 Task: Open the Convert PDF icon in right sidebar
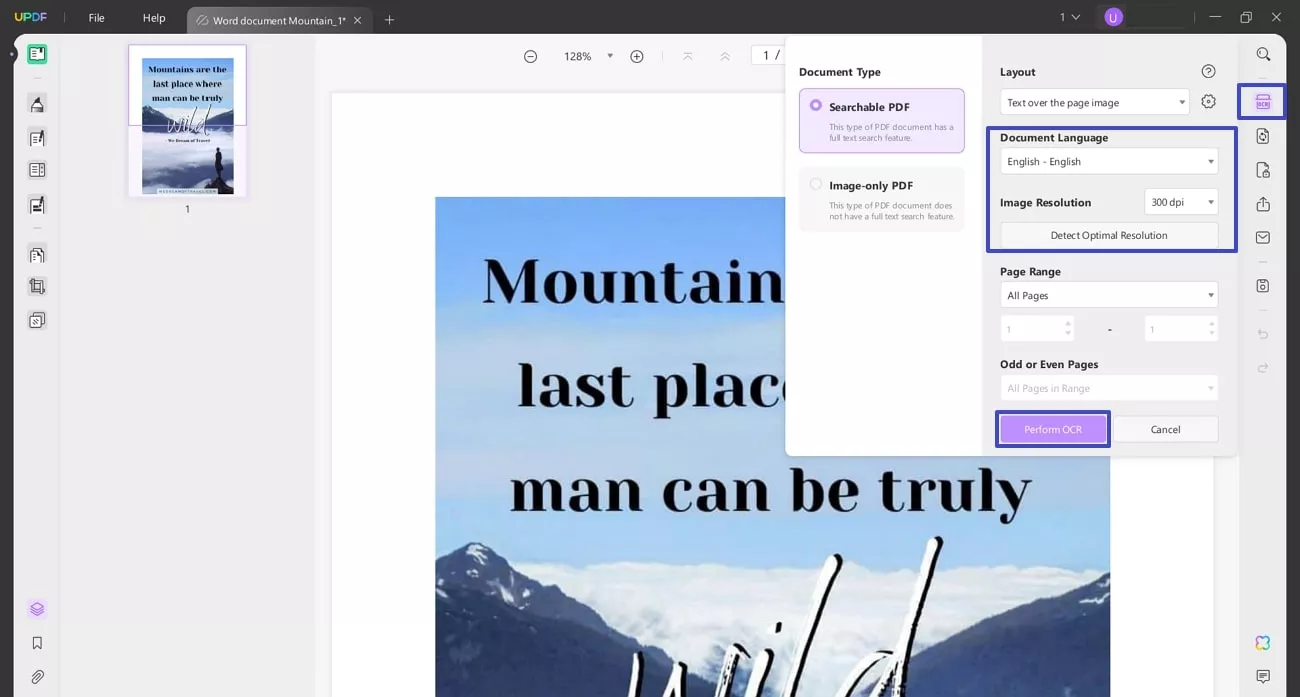1263,136
